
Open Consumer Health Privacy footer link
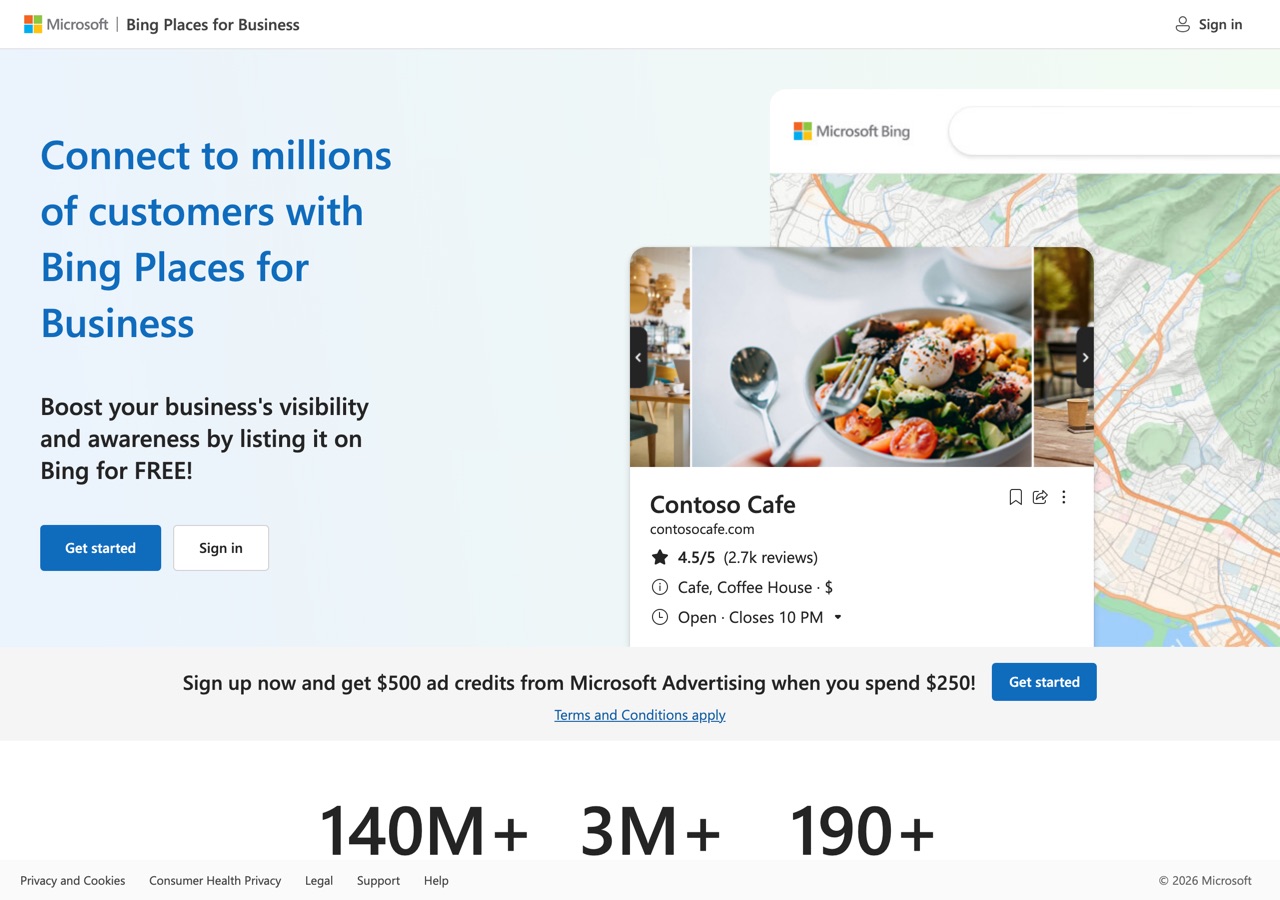coord(215,880)
